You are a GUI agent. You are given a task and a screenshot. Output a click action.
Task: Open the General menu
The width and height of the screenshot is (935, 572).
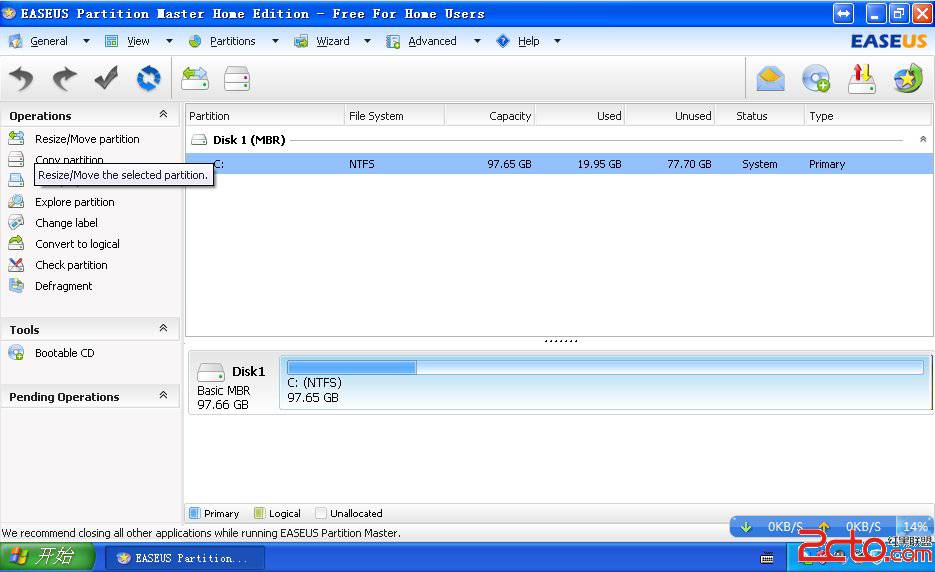pyautogui.click(x=49, y=41)
